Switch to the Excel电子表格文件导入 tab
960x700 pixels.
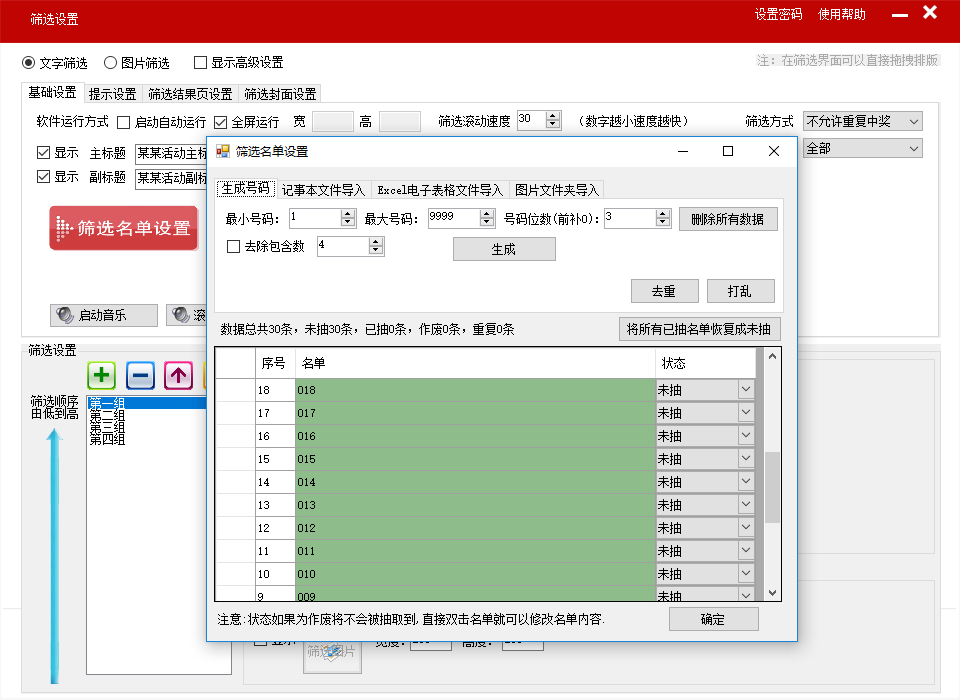point(440,190)
